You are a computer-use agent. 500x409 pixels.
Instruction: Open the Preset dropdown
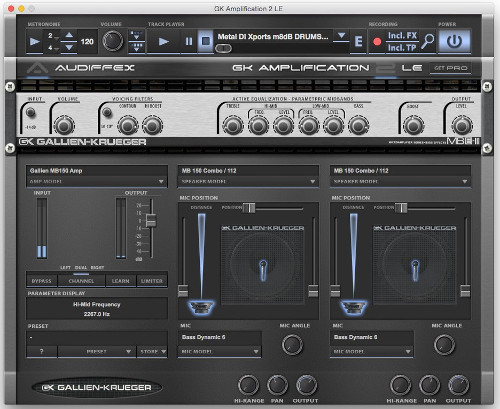click(97, 352)
